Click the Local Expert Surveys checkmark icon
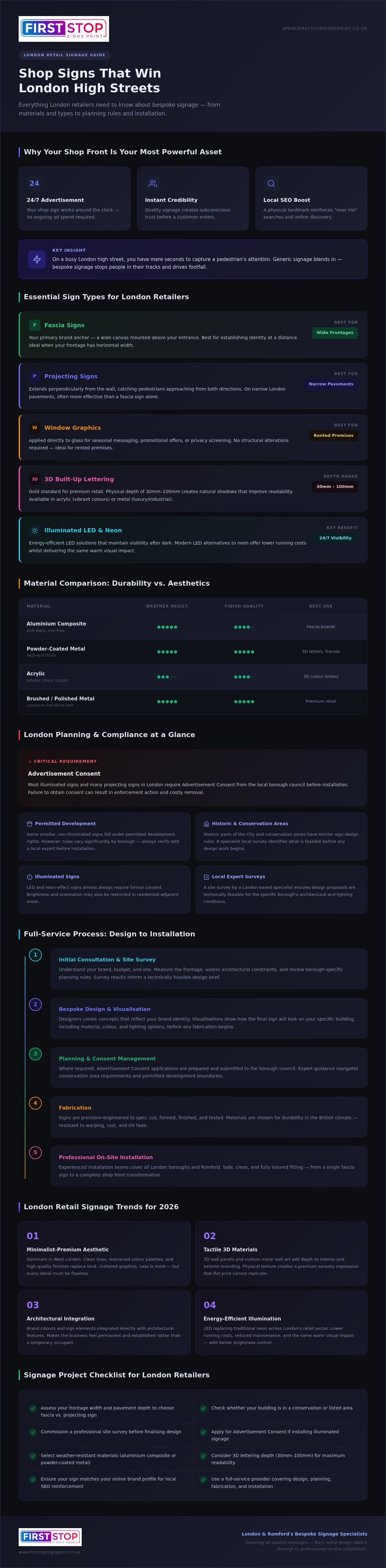Viewport: 386px width, 1568px height. click(207, 877)
